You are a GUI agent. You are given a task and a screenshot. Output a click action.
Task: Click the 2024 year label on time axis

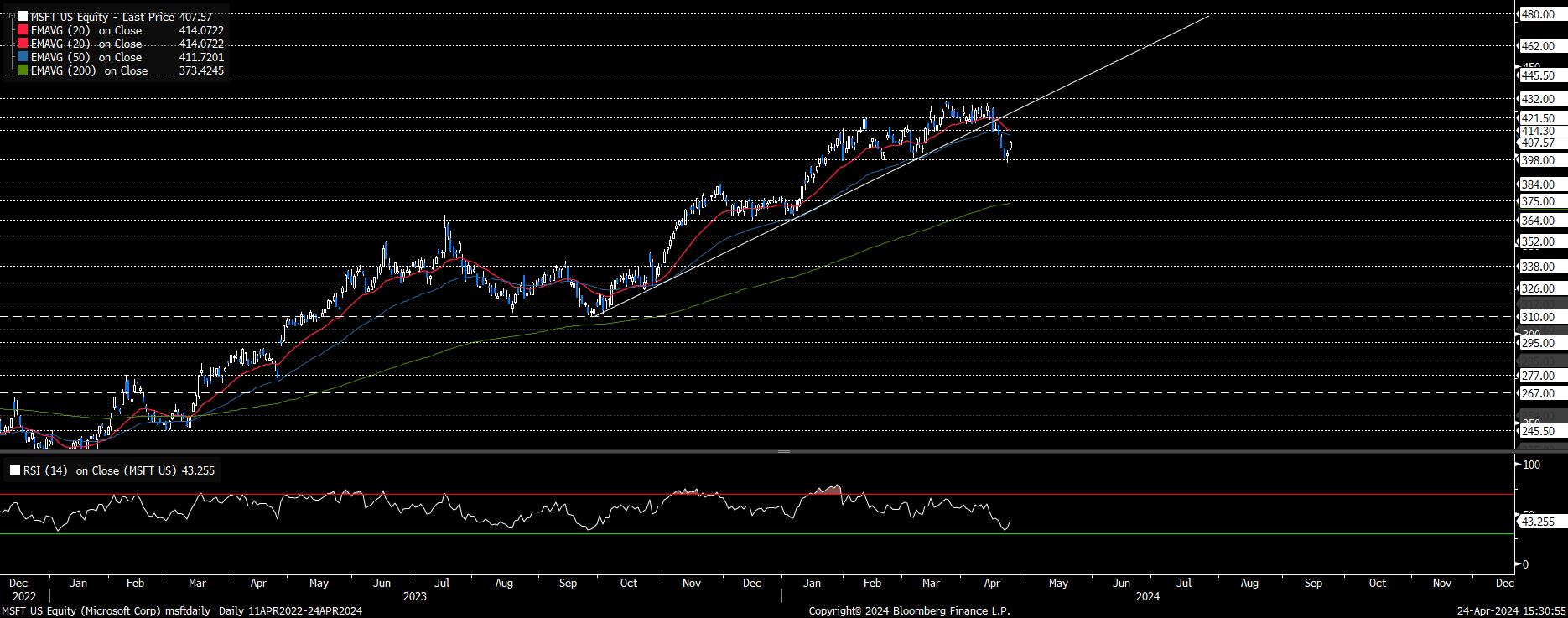(1147, 596)
